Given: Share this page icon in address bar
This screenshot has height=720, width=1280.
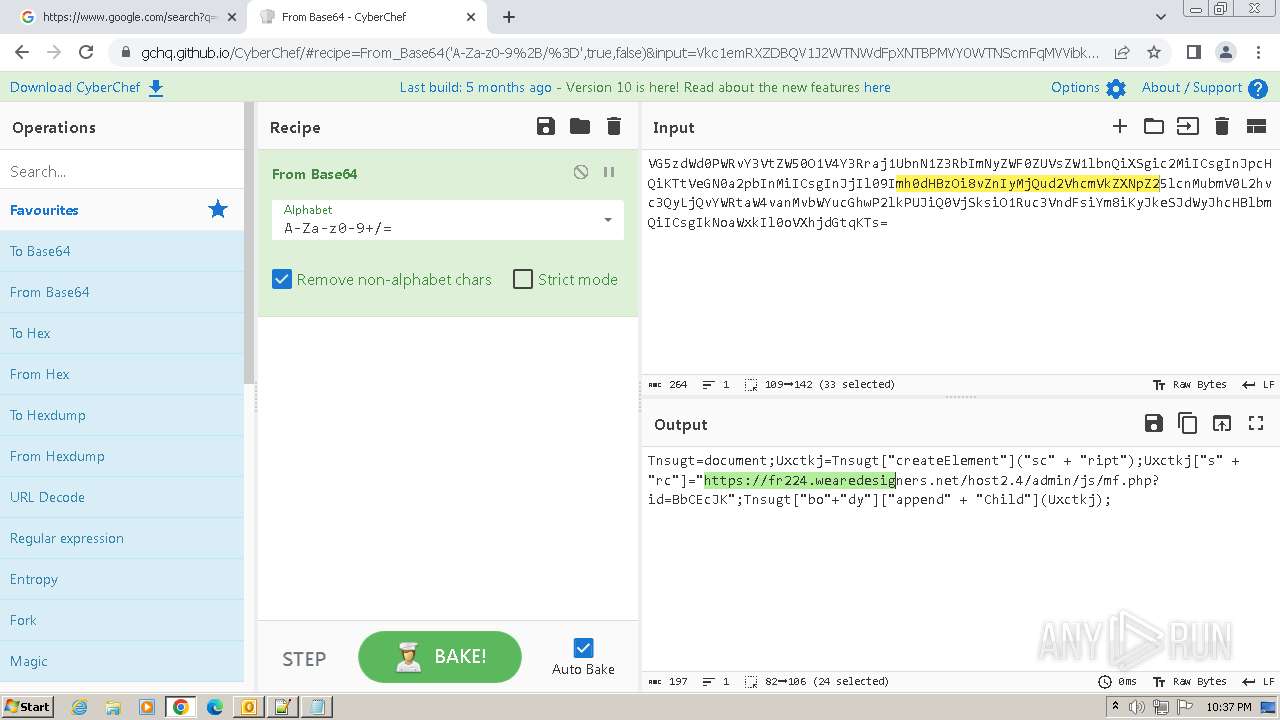Looking at the screenshot, I should coord(1122,53).
